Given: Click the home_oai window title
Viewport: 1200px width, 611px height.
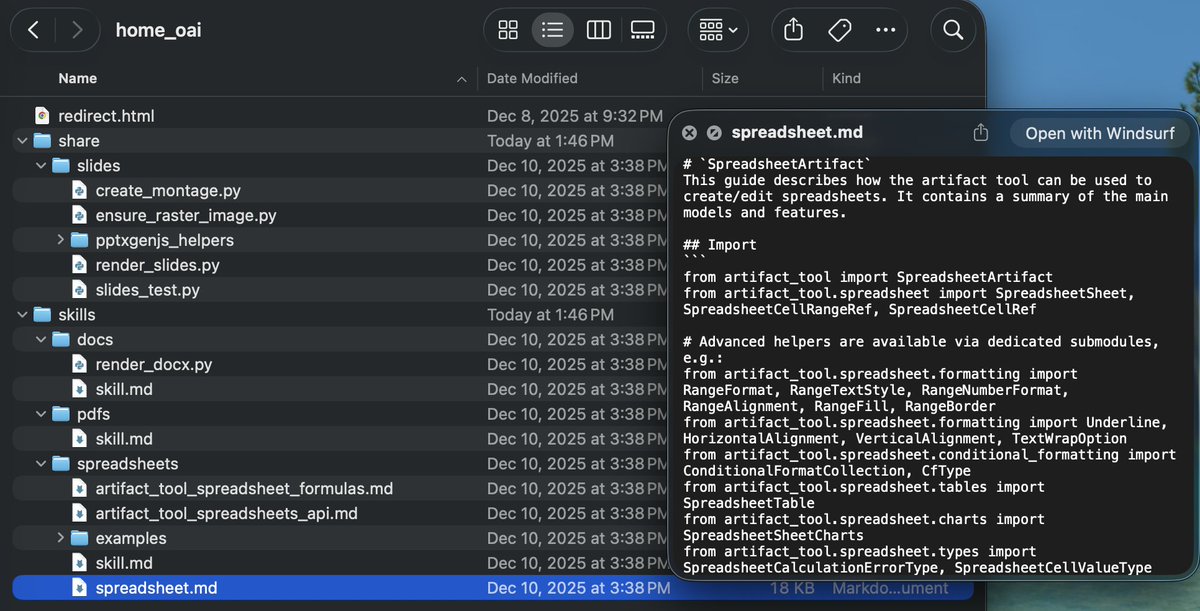Looking at the screenshot, I should click(159, 30).
